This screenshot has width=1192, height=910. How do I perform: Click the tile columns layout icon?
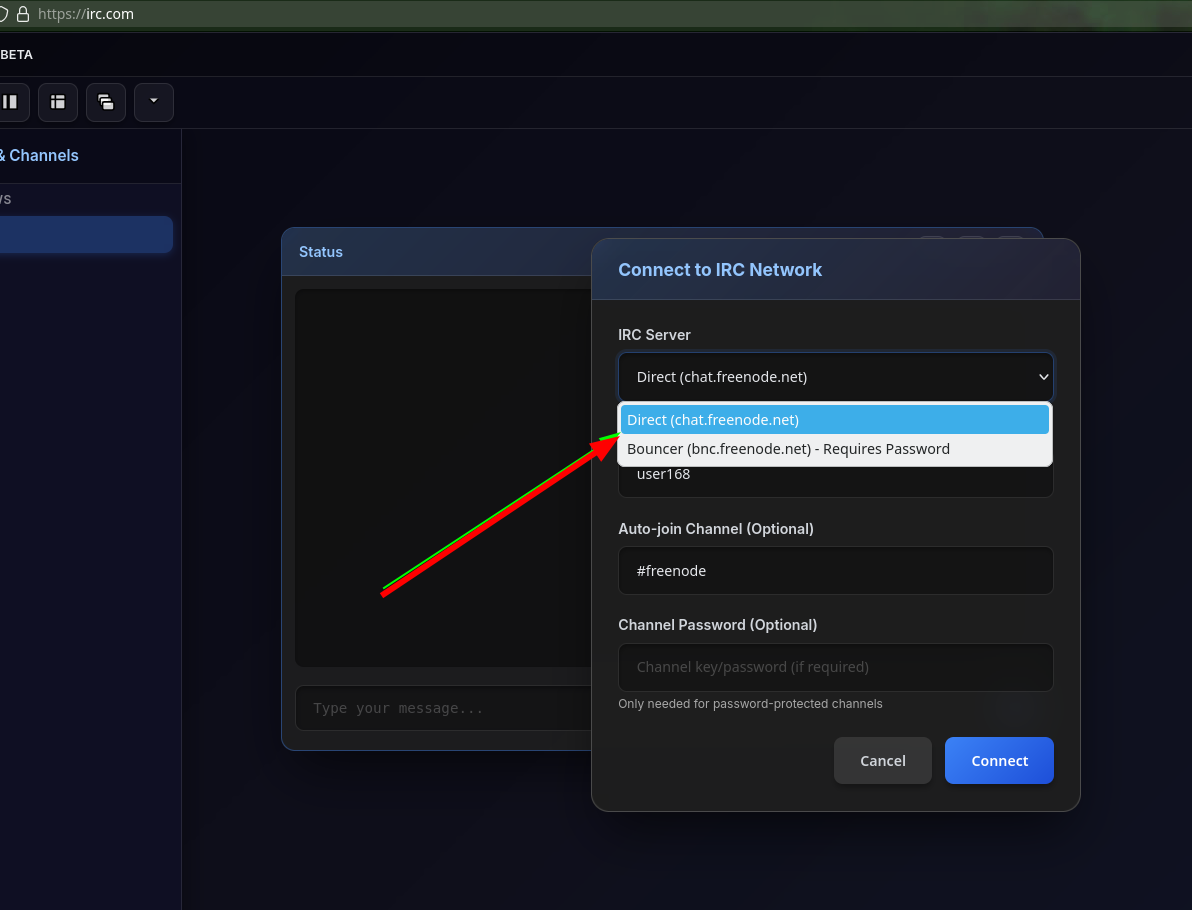(10, 102)
